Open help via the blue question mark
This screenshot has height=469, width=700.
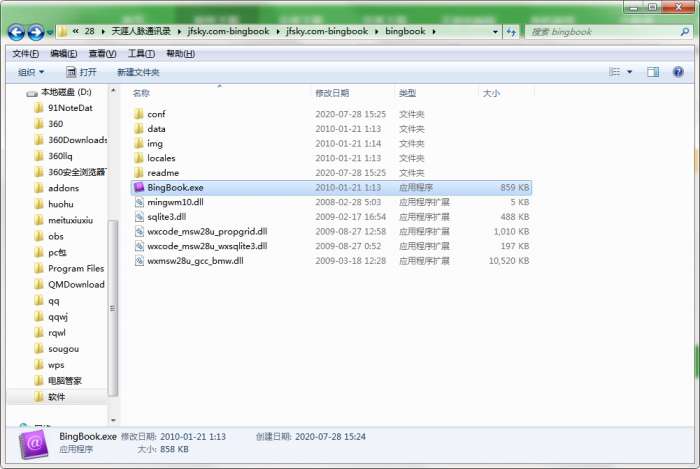point(678,72)
